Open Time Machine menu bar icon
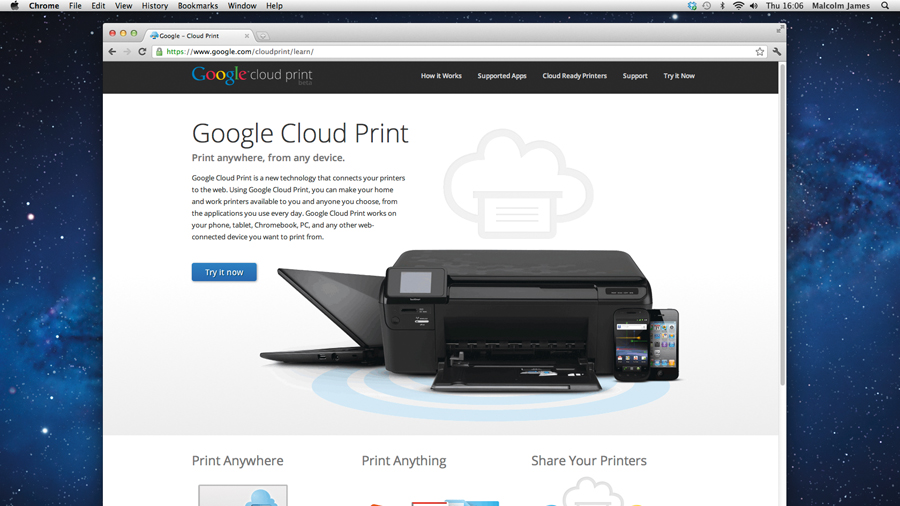Viewport: 900px width, 506px height. [x=707, y=6]
